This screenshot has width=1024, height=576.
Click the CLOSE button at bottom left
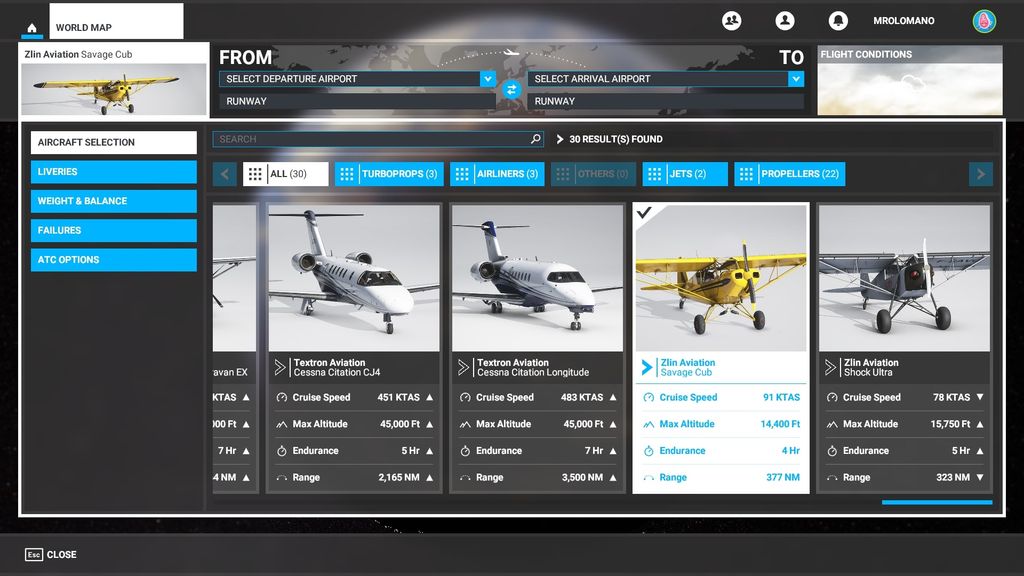pyautogui.click(x=50, y=554)
